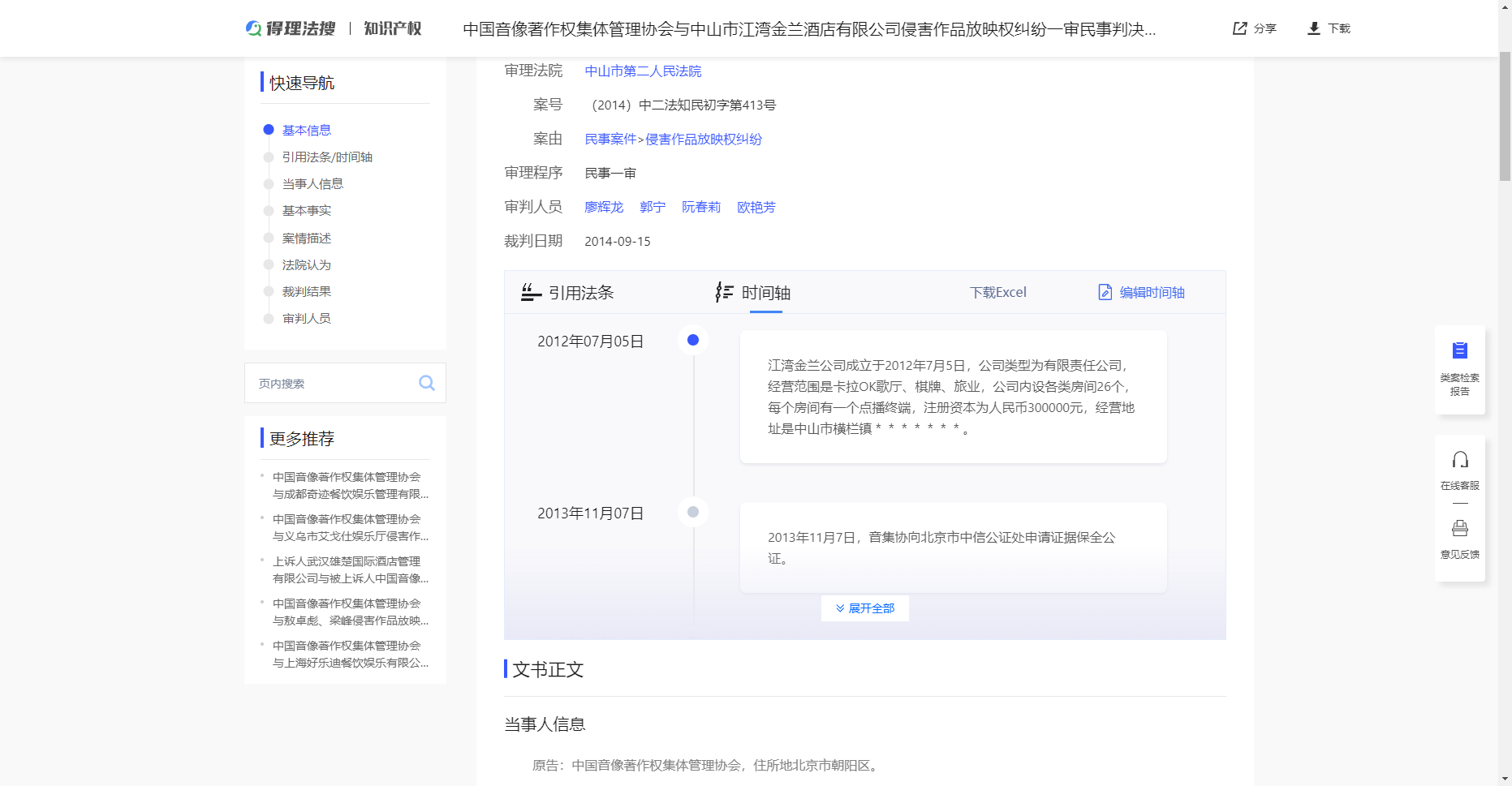Screen dimensions: 1512x786
Task: Click 分享 text button
Action: coord(1264,28)
